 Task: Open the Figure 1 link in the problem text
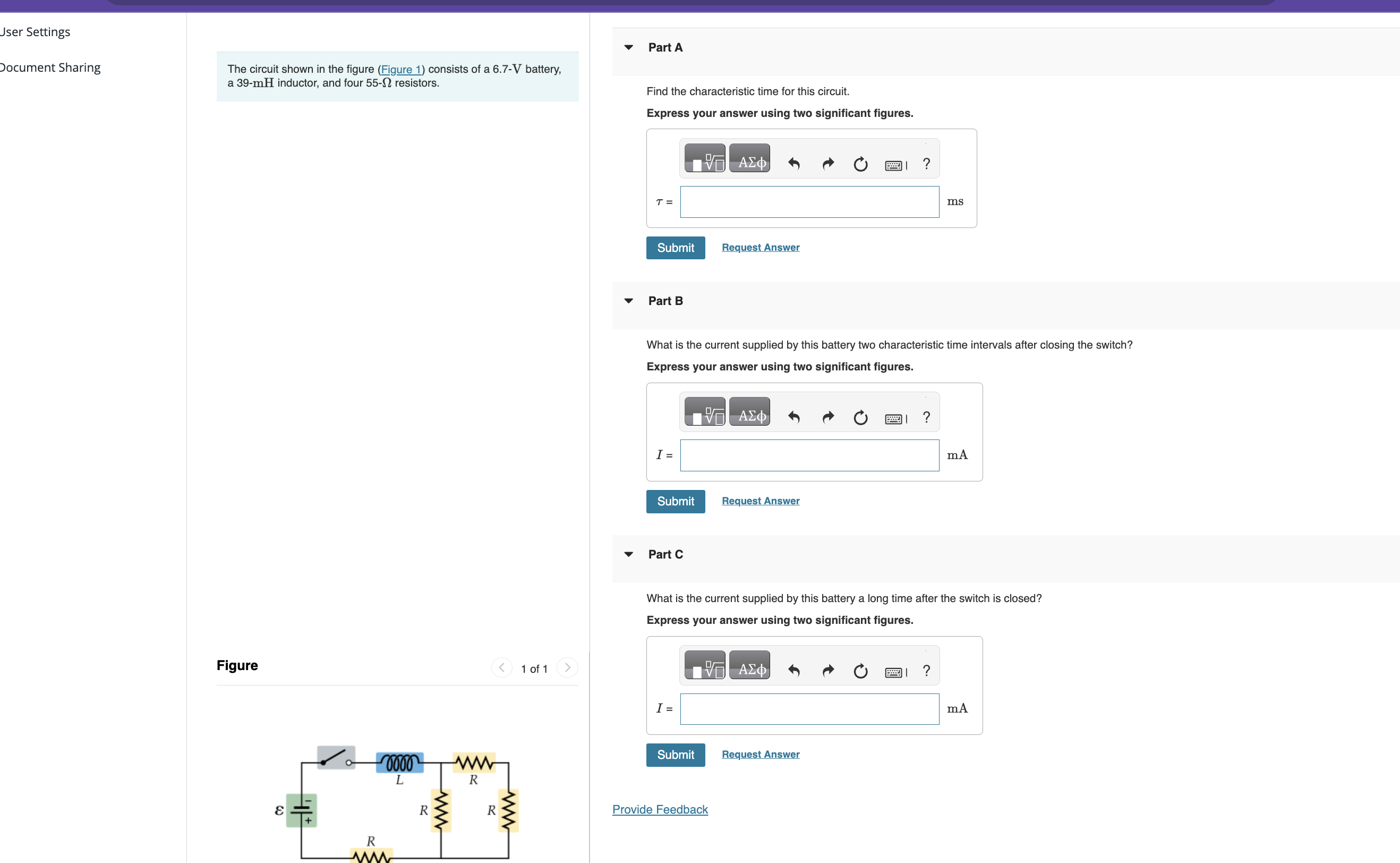pyautogui.click(x=400, y=69)
